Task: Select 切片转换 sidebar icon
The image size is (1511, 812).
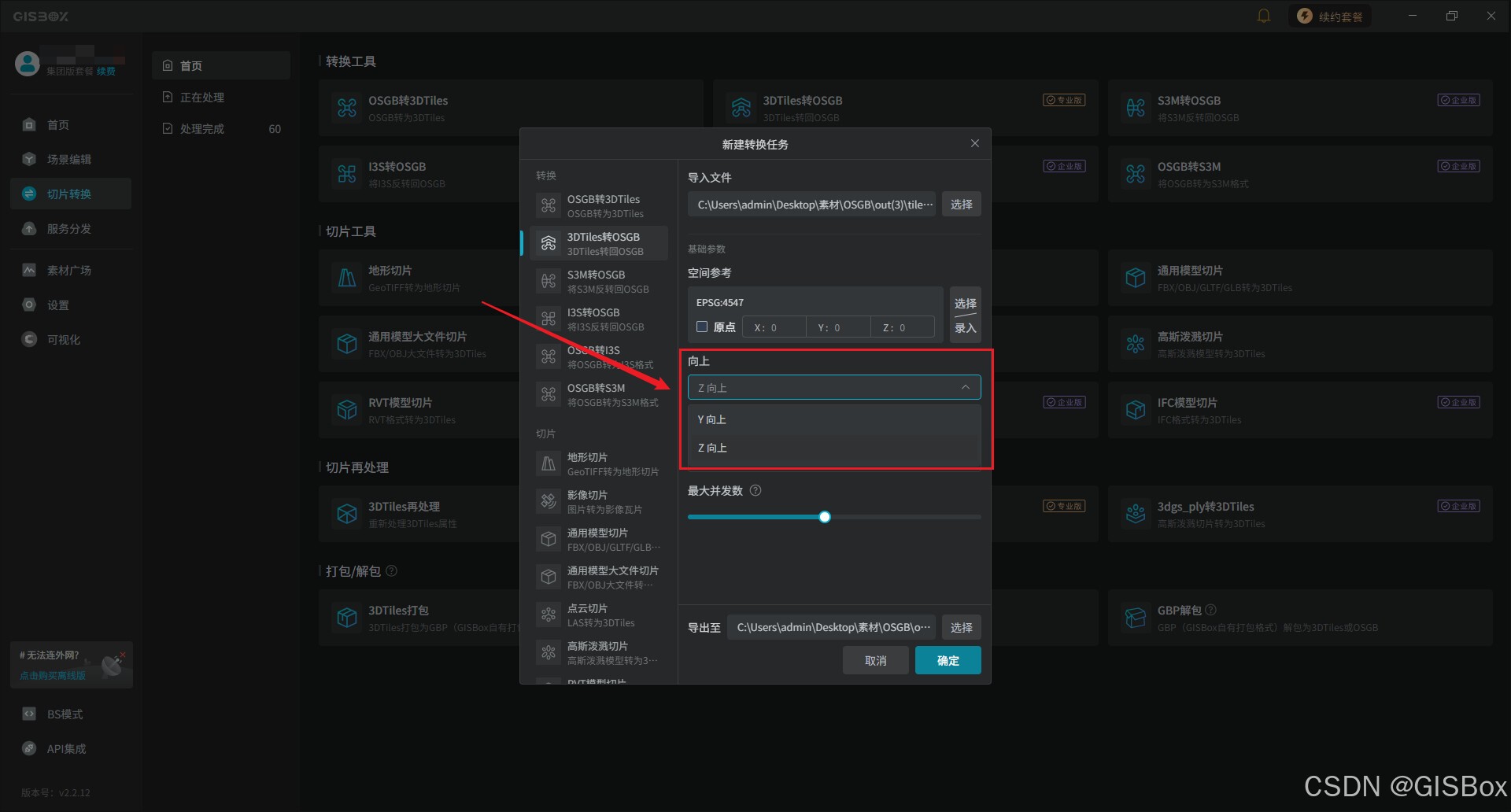Action: (x=29, y=194)
